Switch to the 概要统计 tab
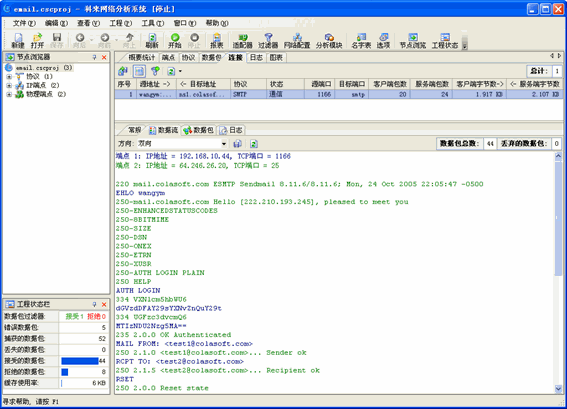 [x=141, y=57]
